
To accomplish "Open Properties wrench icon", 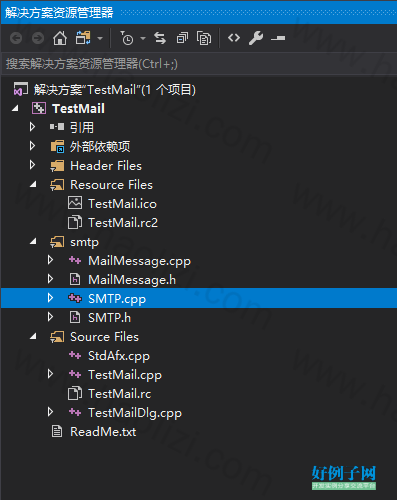I will 256,38.
